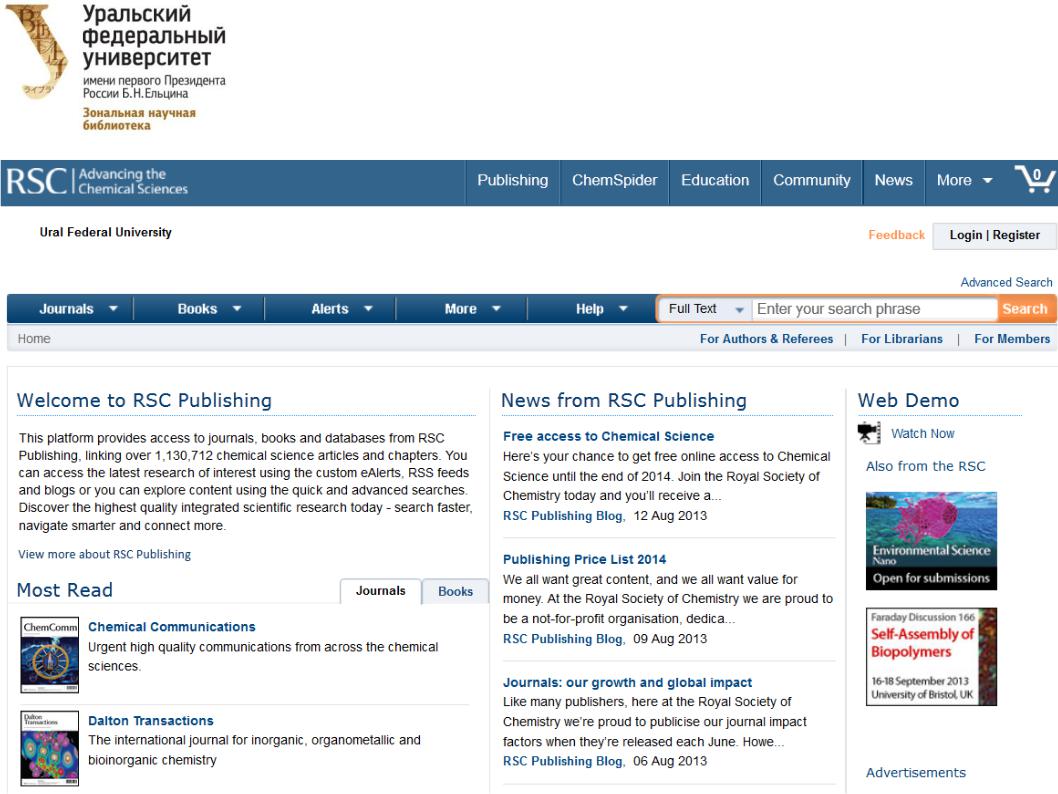The width and height of the screenshot is (1058, 794).
Task: Open the Chemical Communications journal link
Action: click(171, 627)
